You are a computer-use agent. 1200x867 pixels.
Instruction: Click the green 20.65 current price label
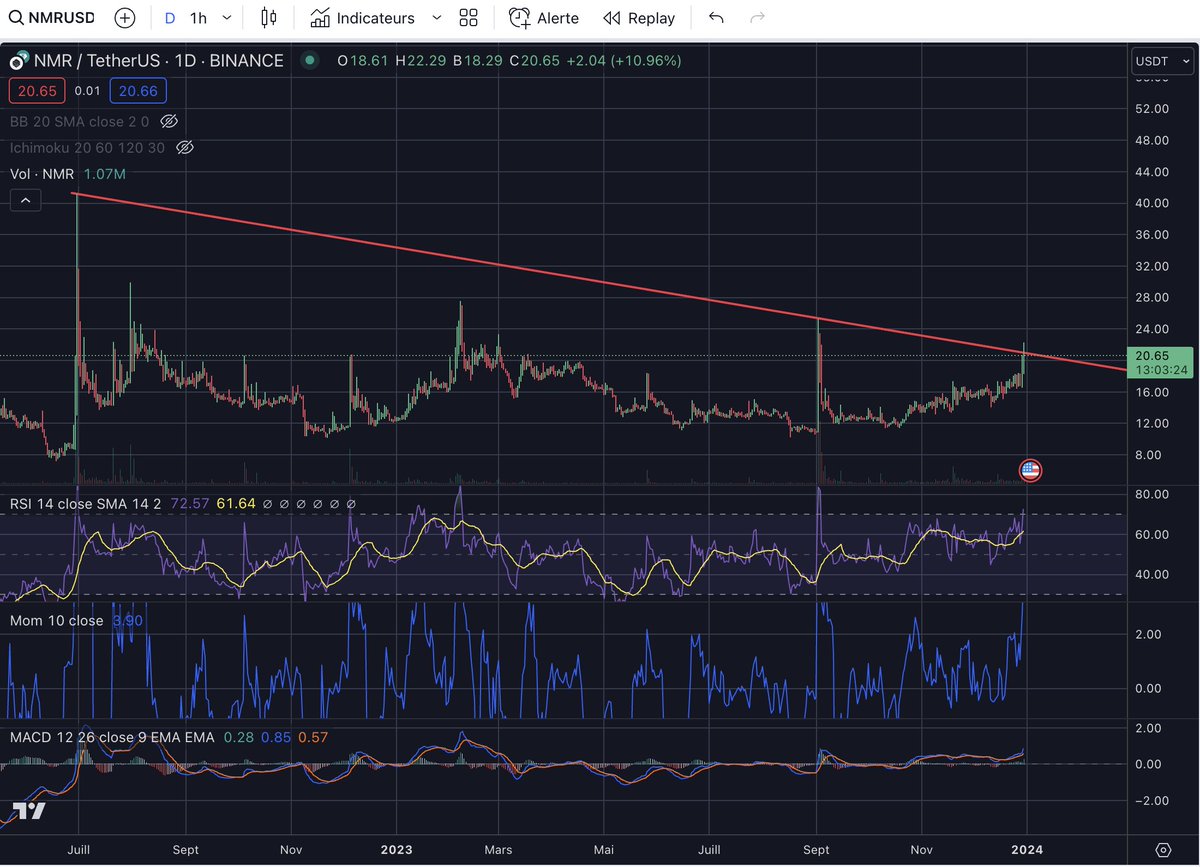(1160, 361)
